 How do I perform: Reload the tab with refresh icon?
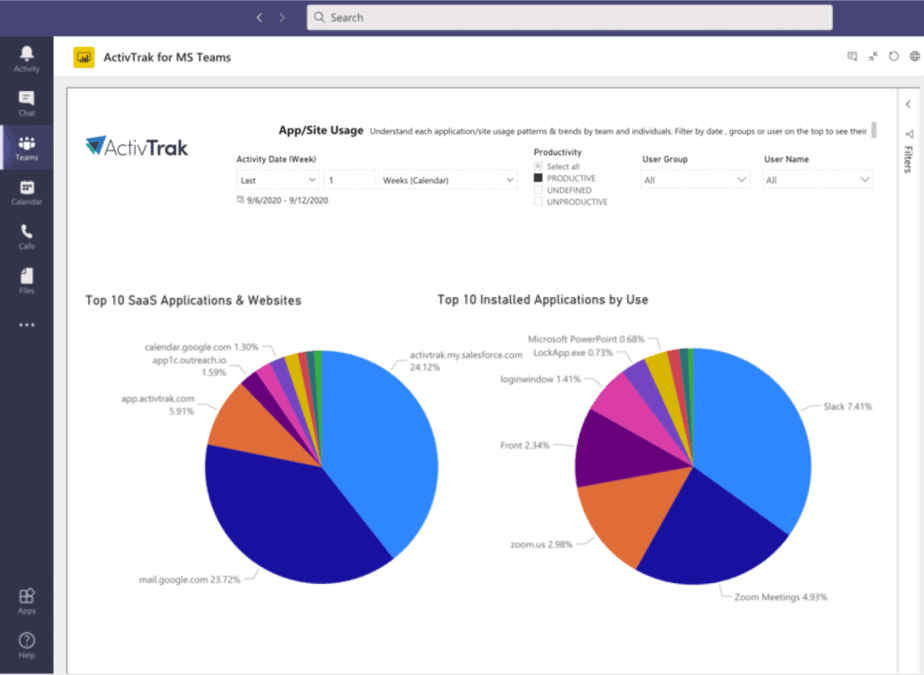click(x=894, y=56)
